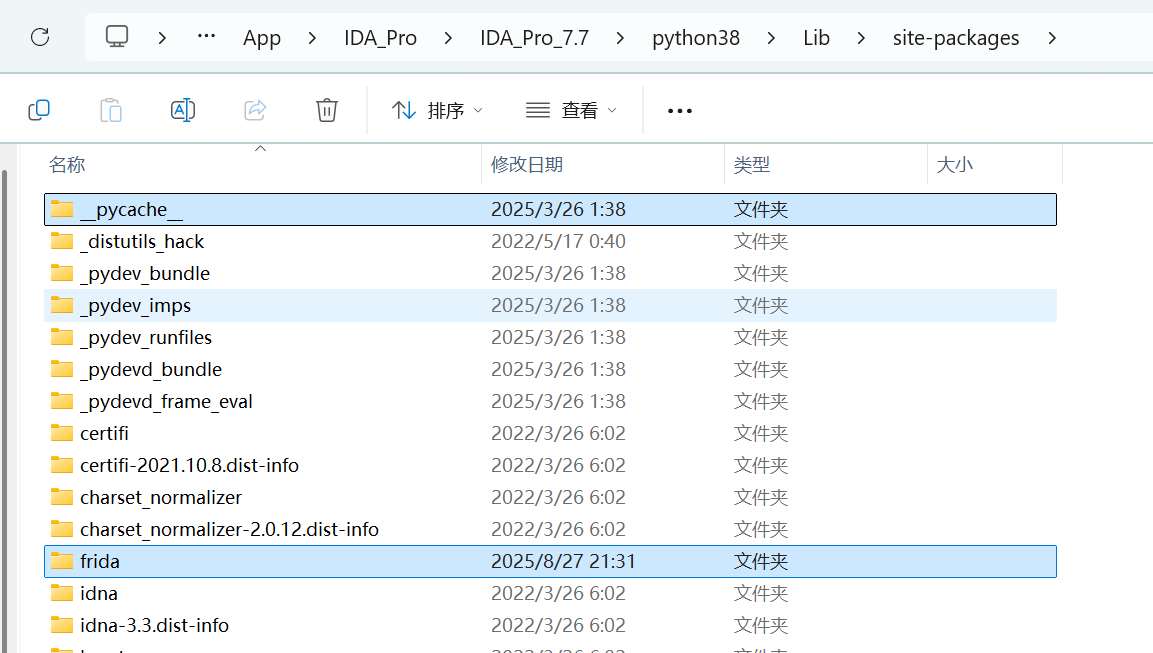Click the charset_normalizer folder icon
The width and height of the screenshot is (1153, 653).
pos(62,497)
